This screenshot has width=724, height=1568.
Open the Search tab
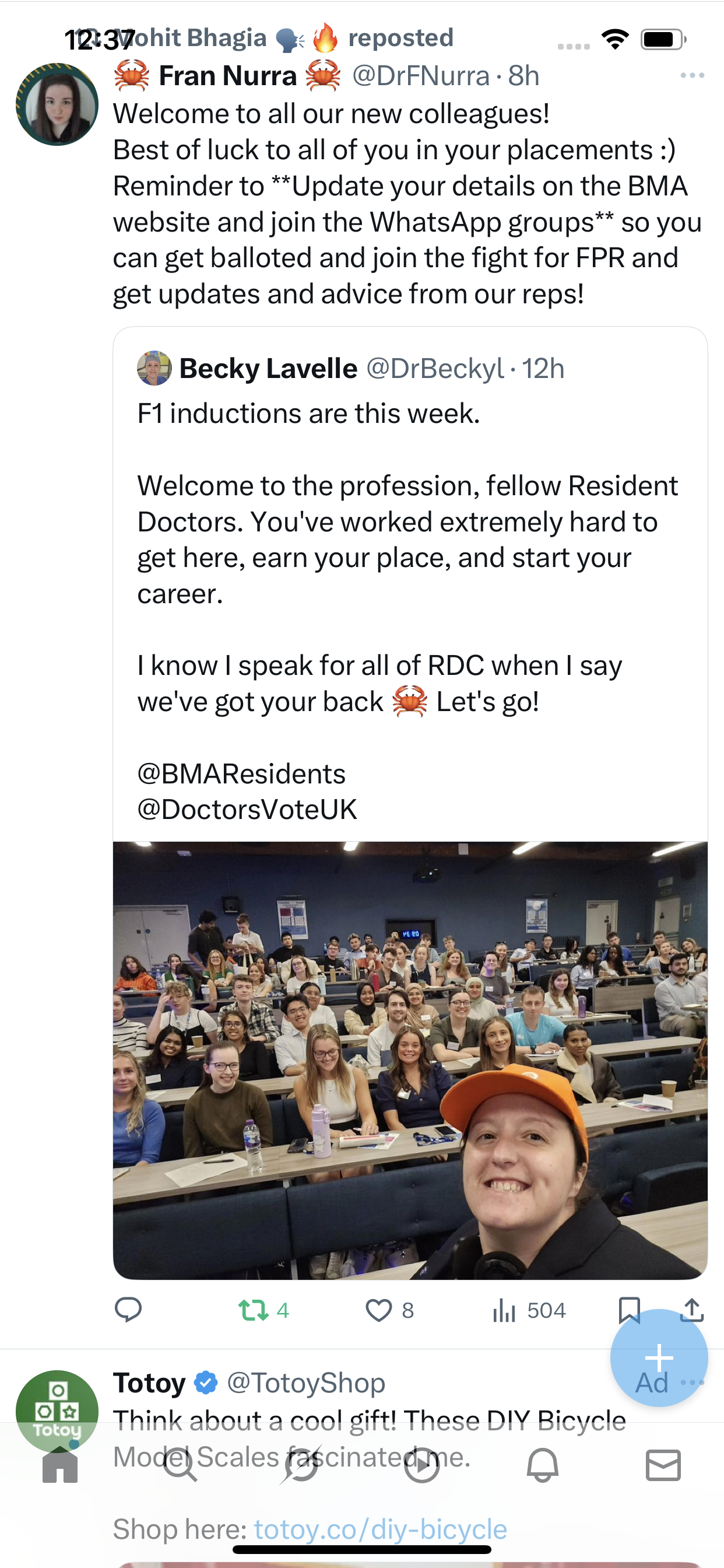[x=181, y=1466]
